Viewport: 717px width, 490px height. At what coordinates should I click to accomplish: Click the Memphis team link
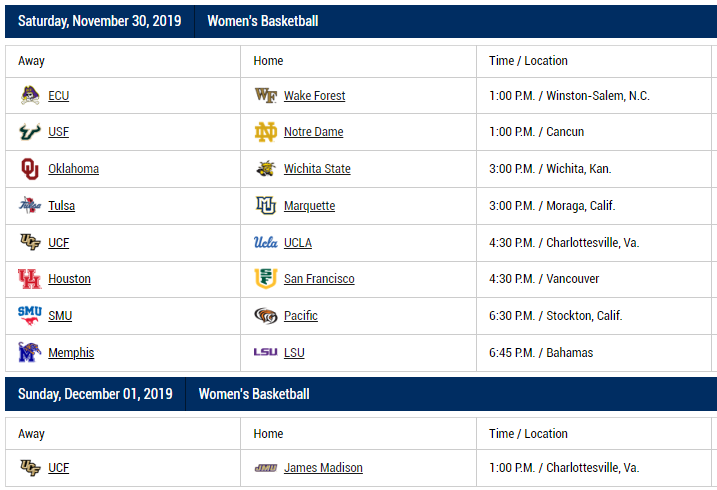coord(71,353)
